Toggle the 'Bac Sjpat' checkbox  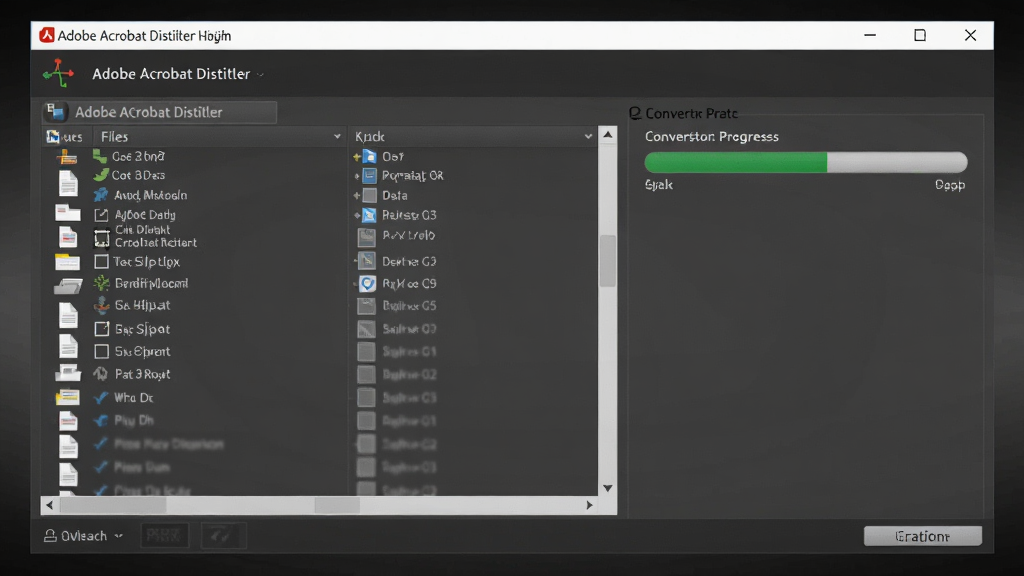(x=101, y=328)
